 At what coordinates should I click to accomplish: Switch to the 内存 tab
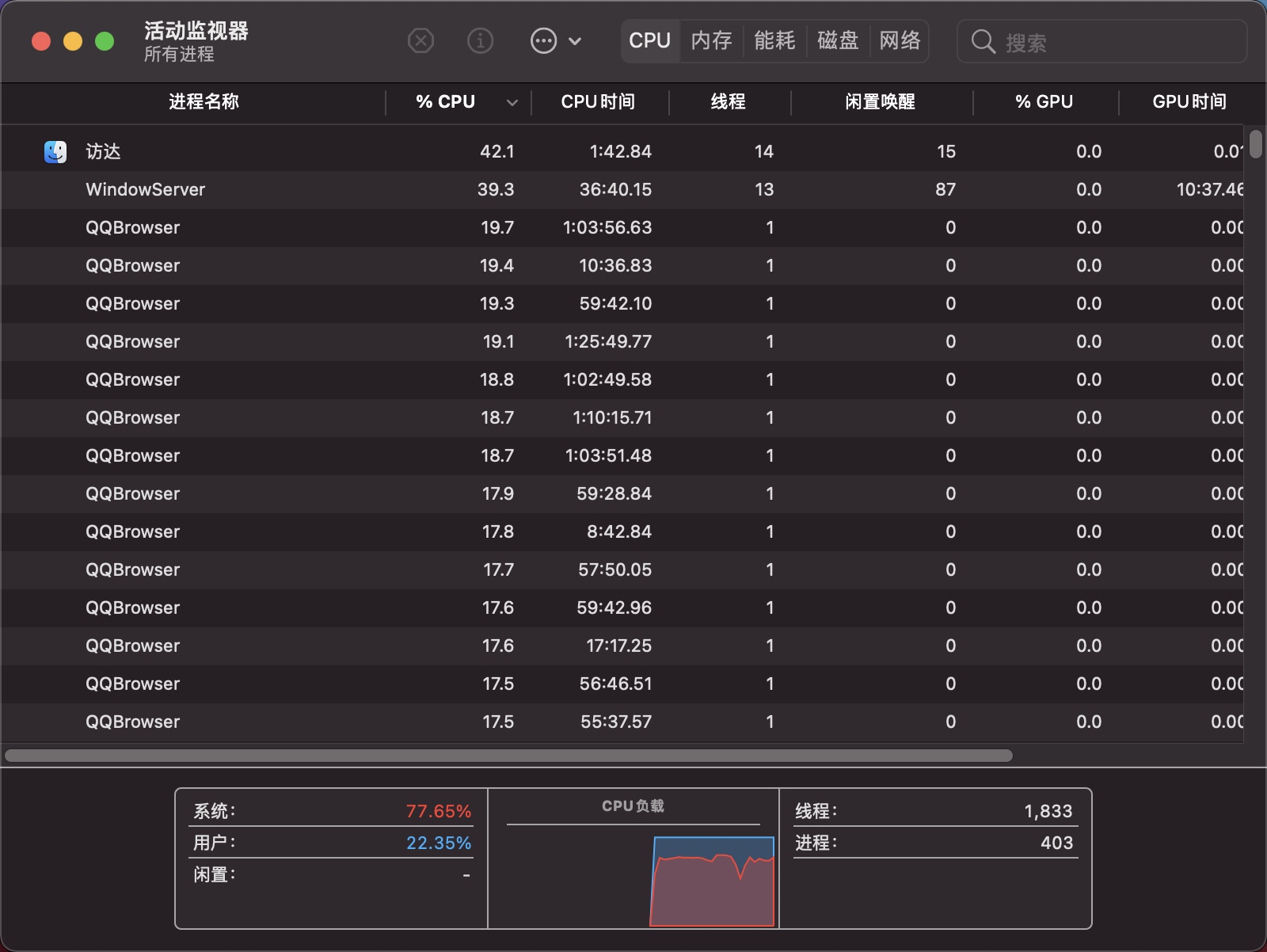point(711,40)
